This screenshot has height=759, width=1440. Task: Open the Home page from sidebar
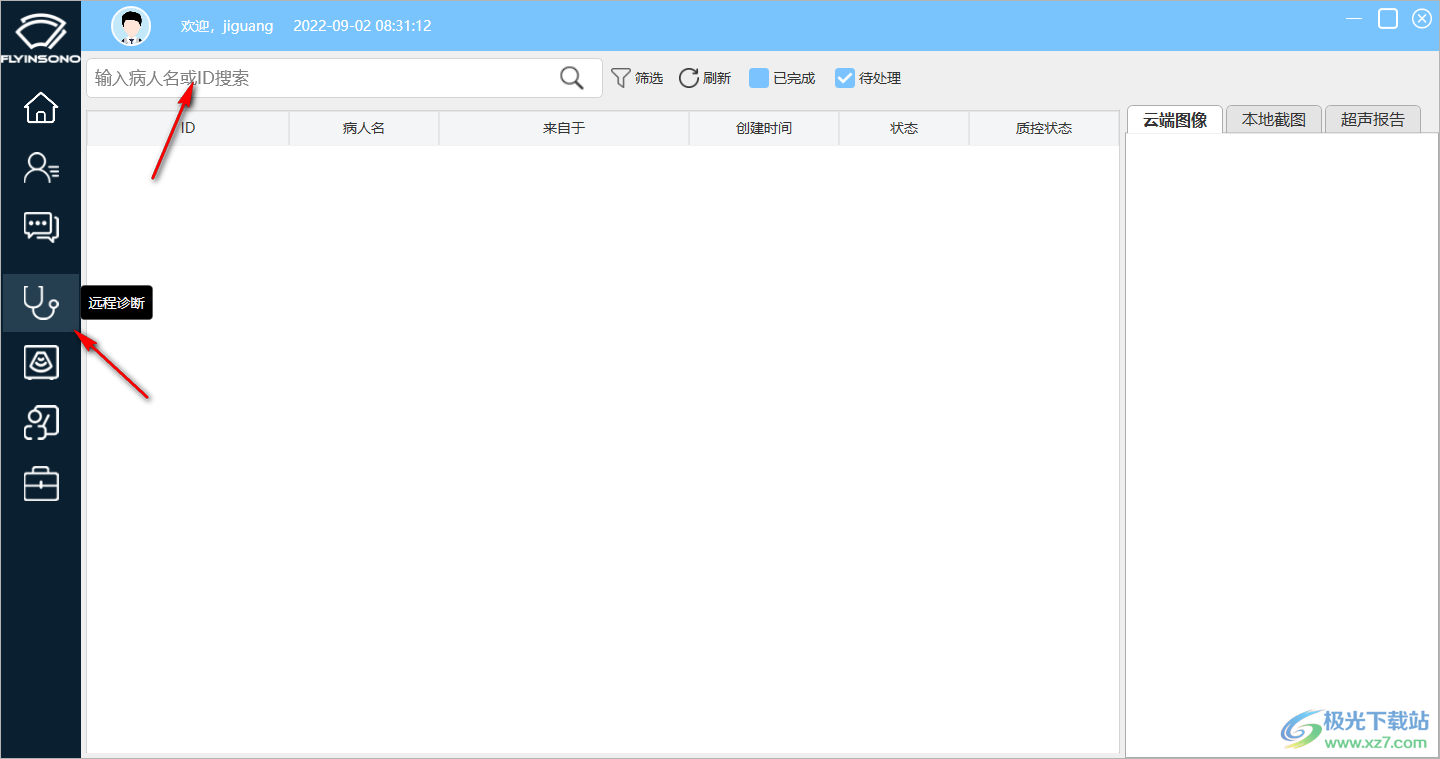(x=41, y=107)
